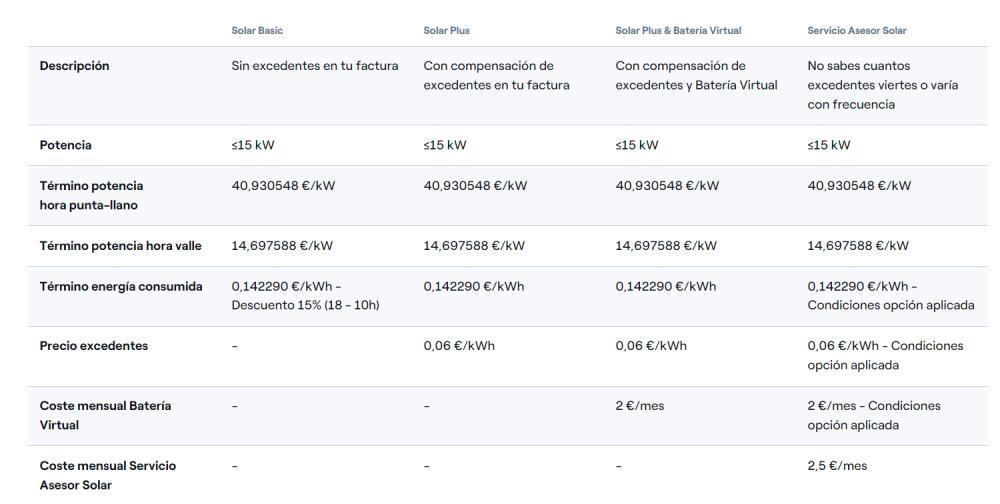Screen dimensions: 1000x504
Task: Select Coste mensual Batería Virtual label
Action: click(x=105, y=415)
